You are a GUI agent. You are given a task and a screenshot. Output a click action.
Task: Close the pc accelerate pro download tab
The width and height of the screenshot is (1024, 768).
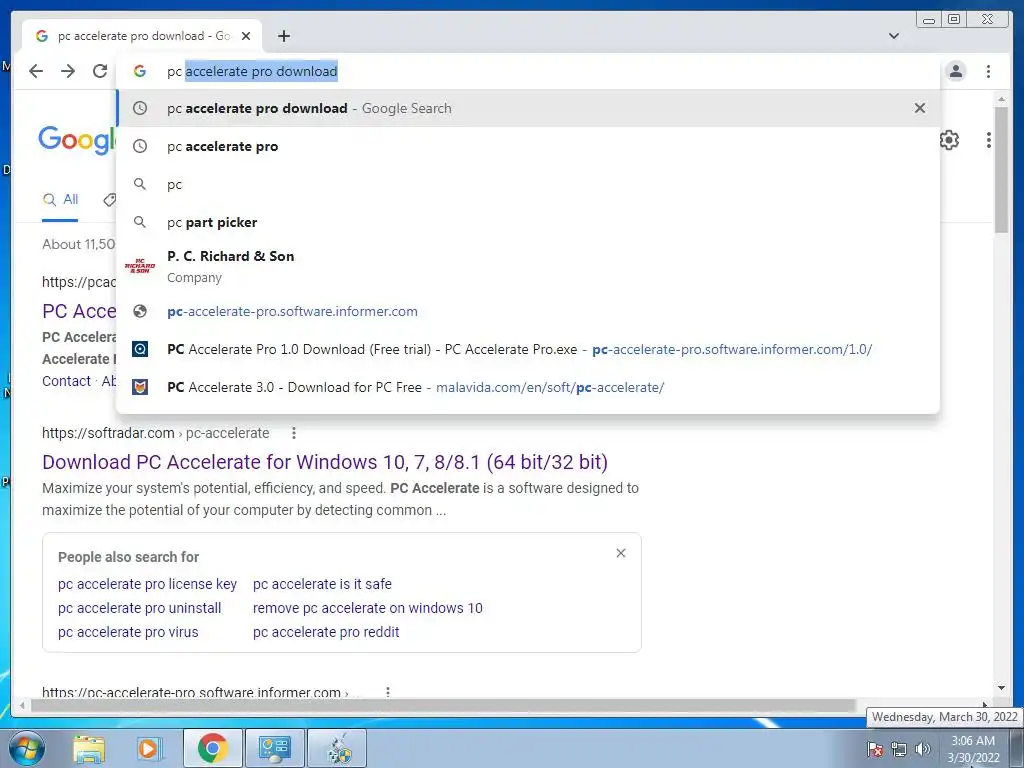[246, 36]
